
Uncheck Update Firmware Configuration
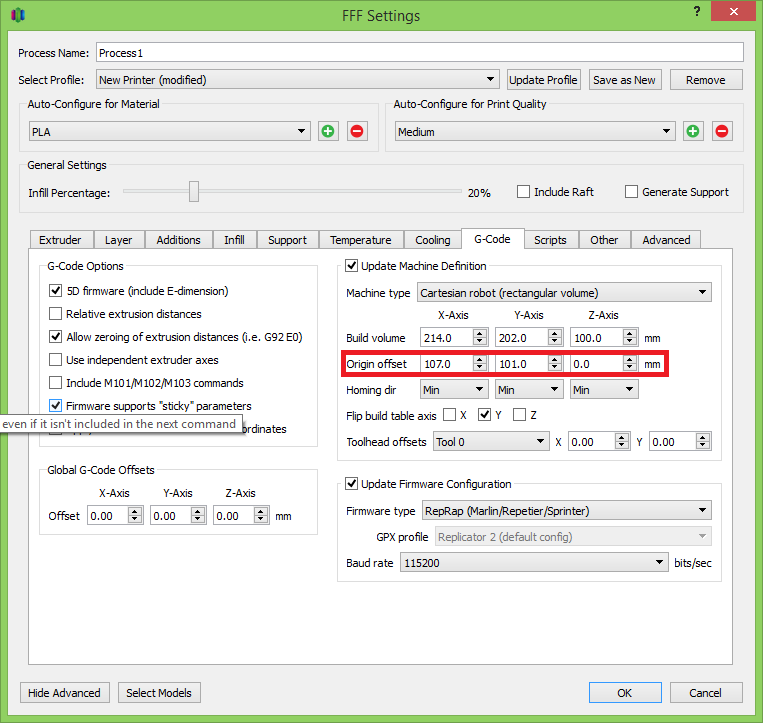tap(351, 484)
